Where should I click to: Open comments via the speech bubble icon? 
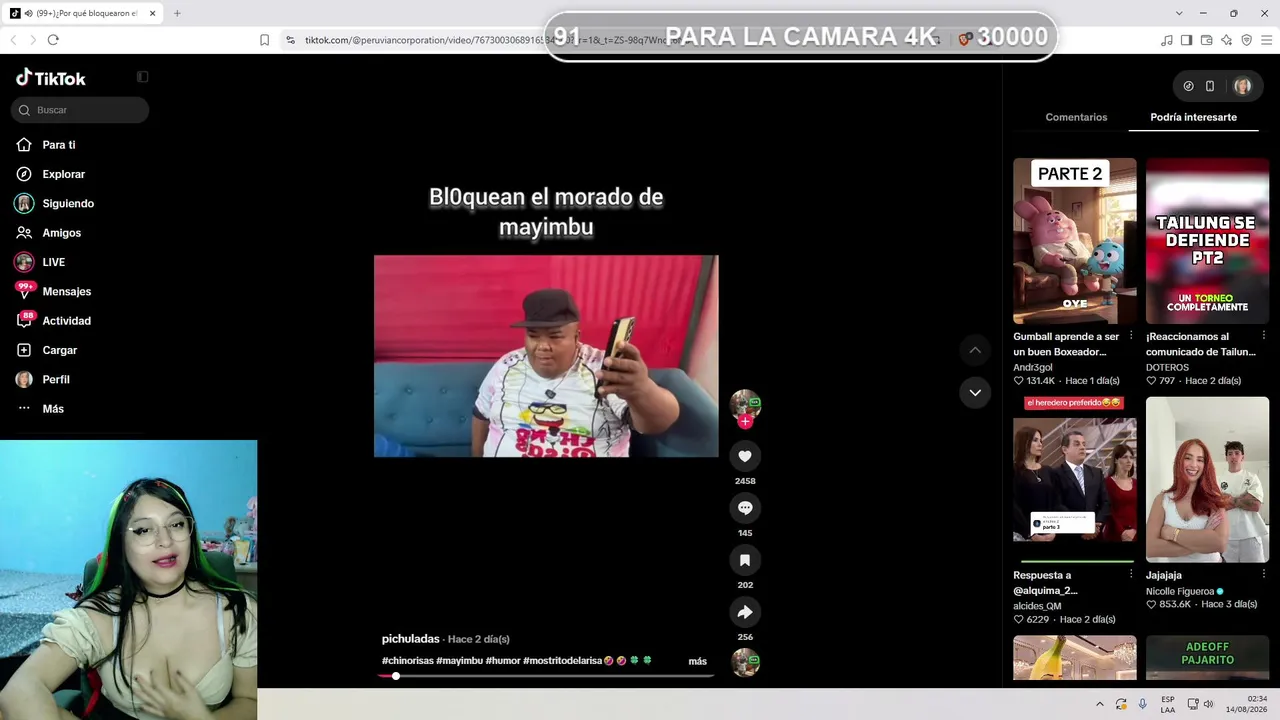745,508
